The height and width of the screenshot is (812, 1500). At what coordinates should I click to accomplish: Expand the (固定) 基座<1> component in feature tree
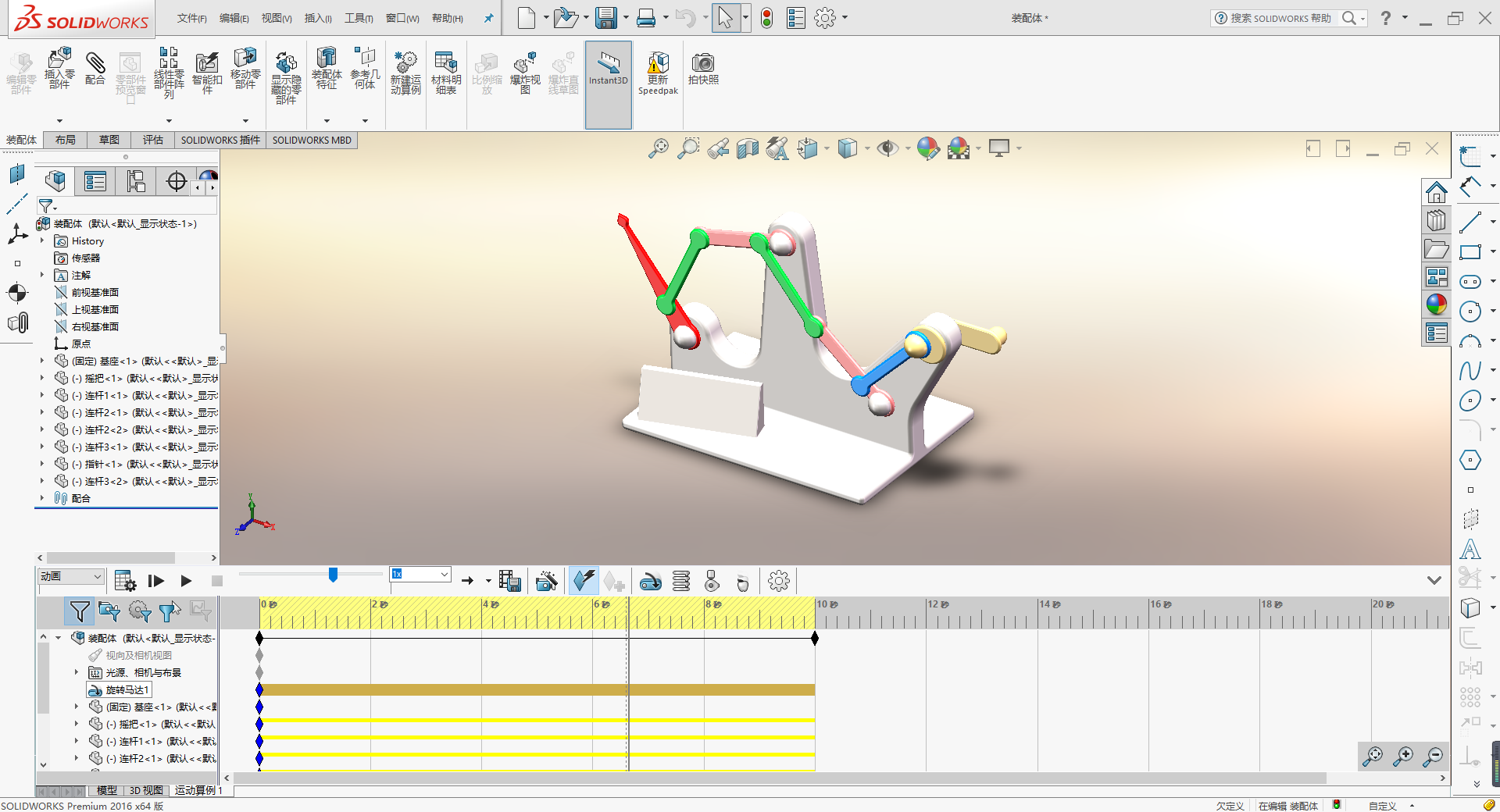(42, 361)
